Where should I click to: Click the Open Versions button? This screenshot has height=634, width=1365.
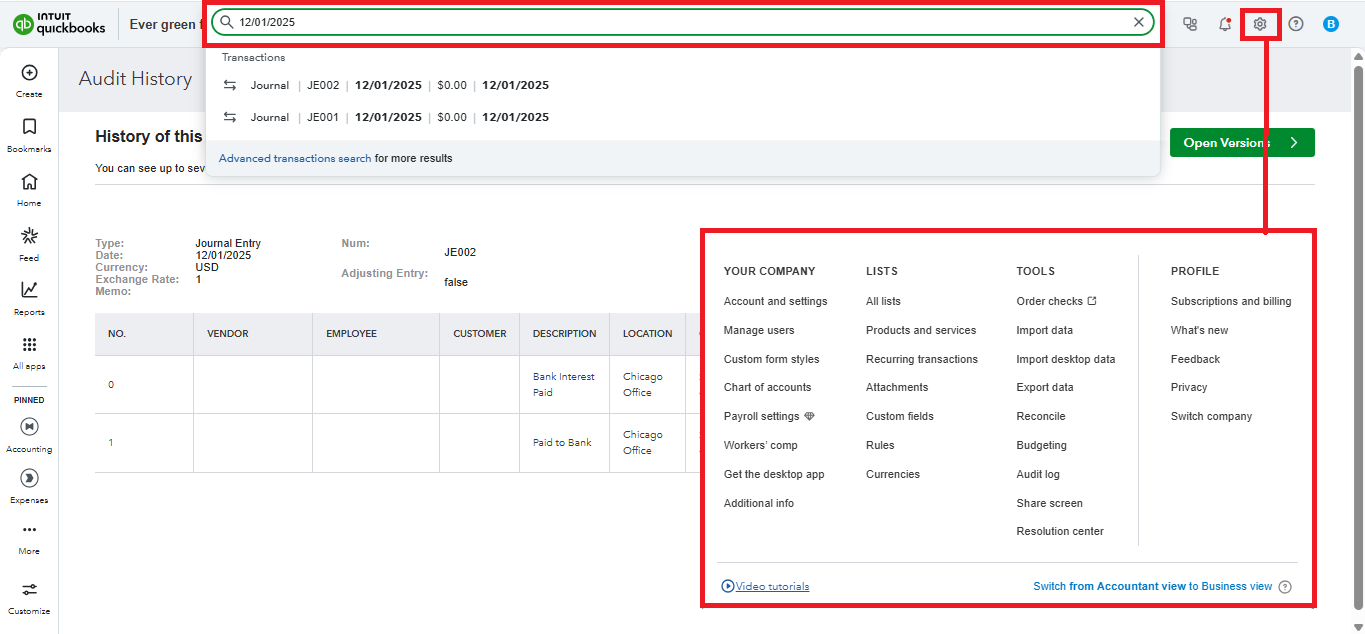[x=1241, y=143]
